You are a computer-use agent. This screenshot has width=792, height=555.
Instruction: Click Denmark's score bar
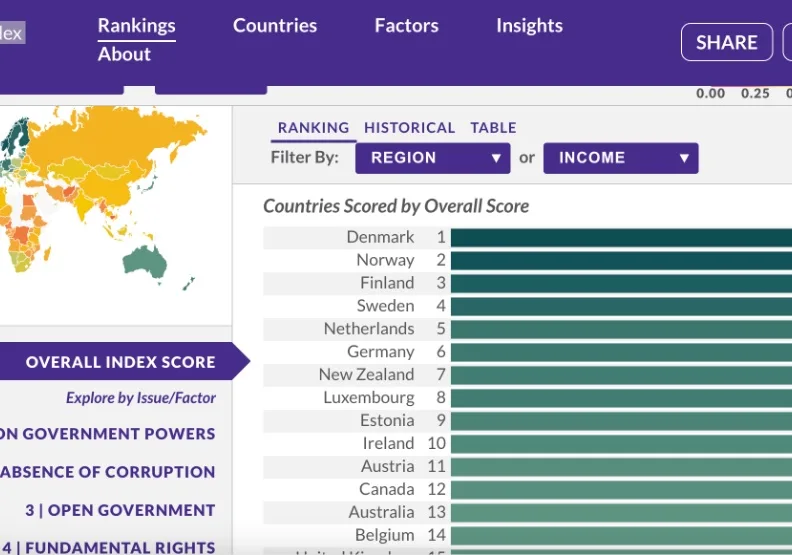621,237
